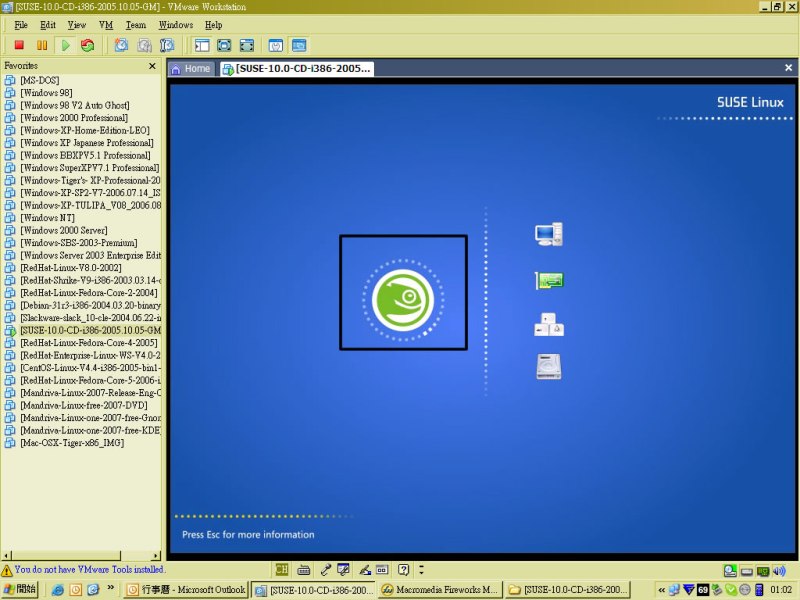
Task: Enter full screen mode from toolbar
Action: click(x=224, y=45)
